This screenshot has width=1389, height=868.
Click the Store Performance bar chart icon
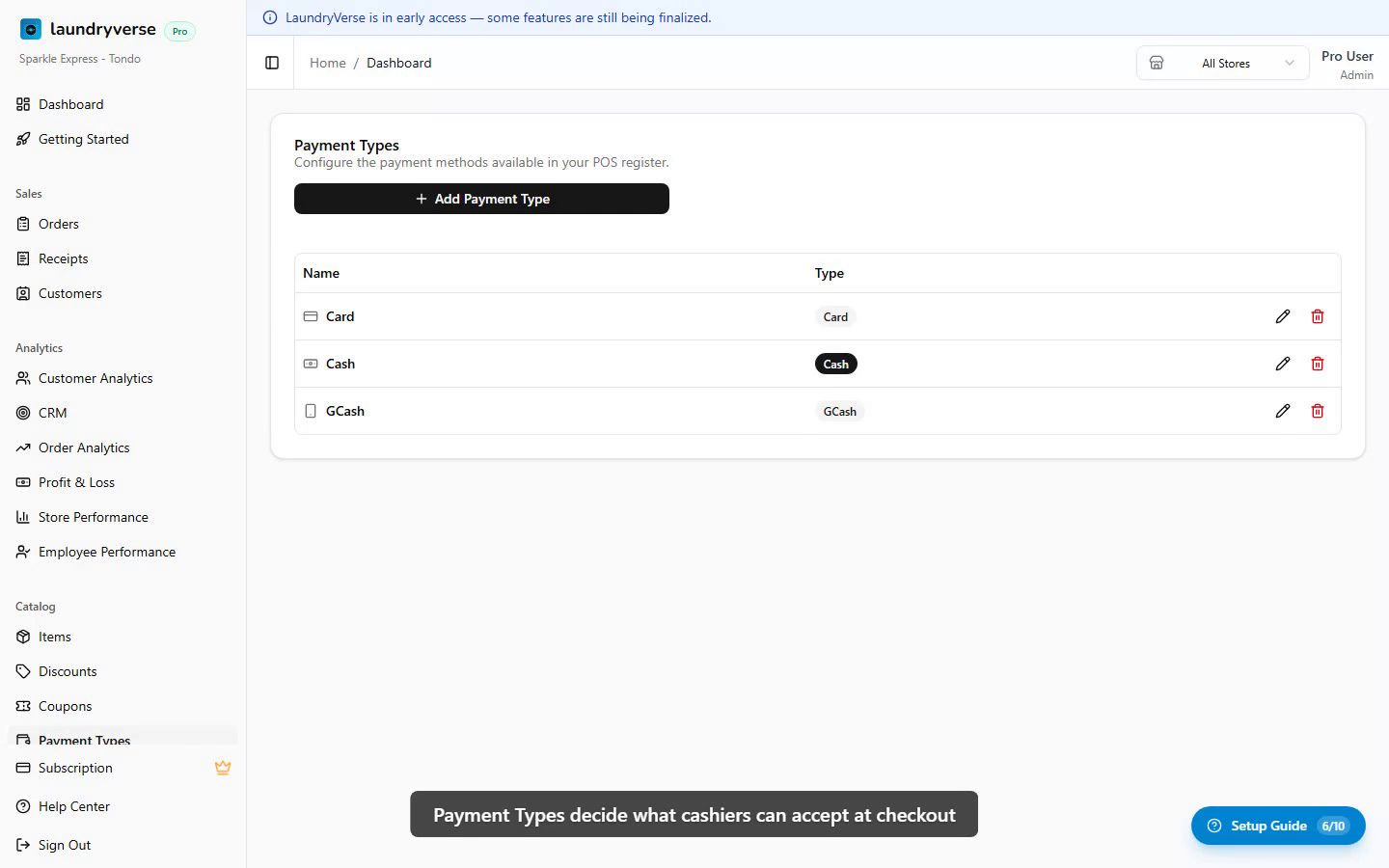(x=23, y=517)
